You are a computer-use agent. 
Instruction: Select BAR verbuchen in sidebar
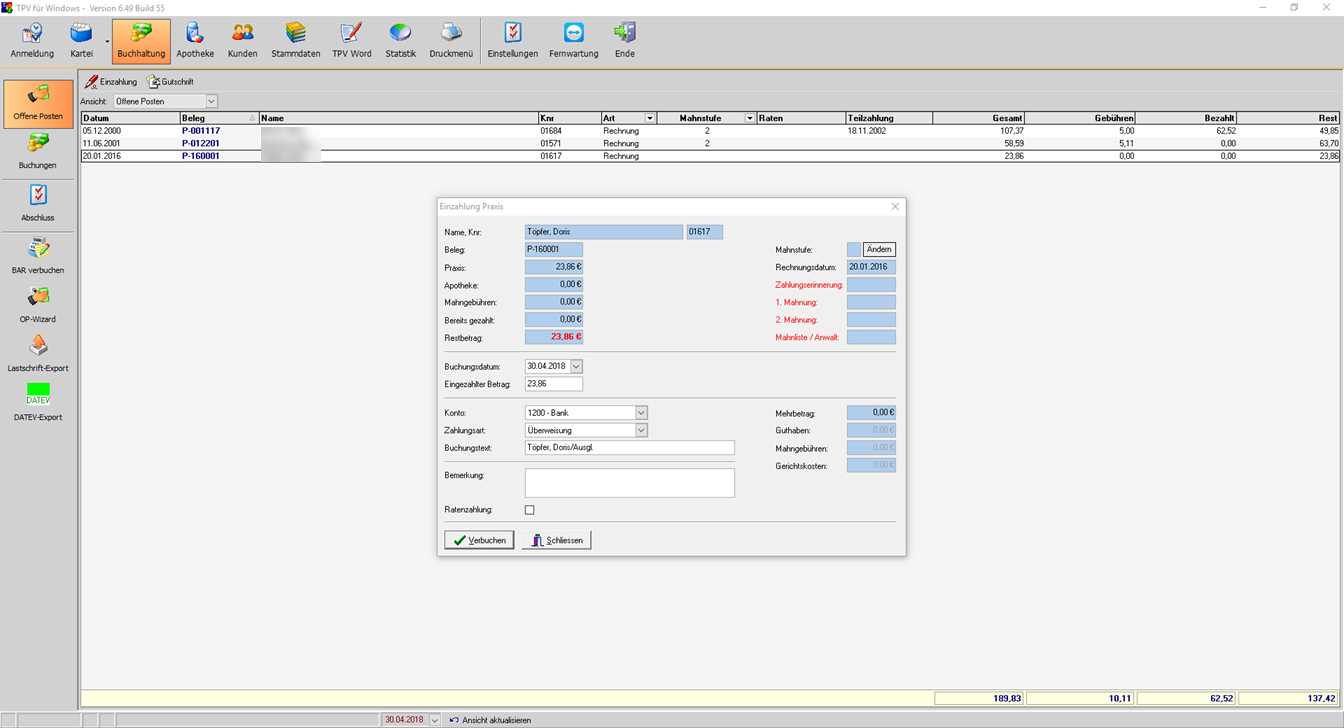38,255
